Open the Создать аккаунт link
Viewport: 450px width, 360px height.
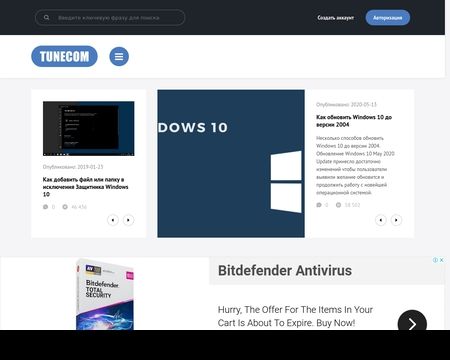click(335, 18)
